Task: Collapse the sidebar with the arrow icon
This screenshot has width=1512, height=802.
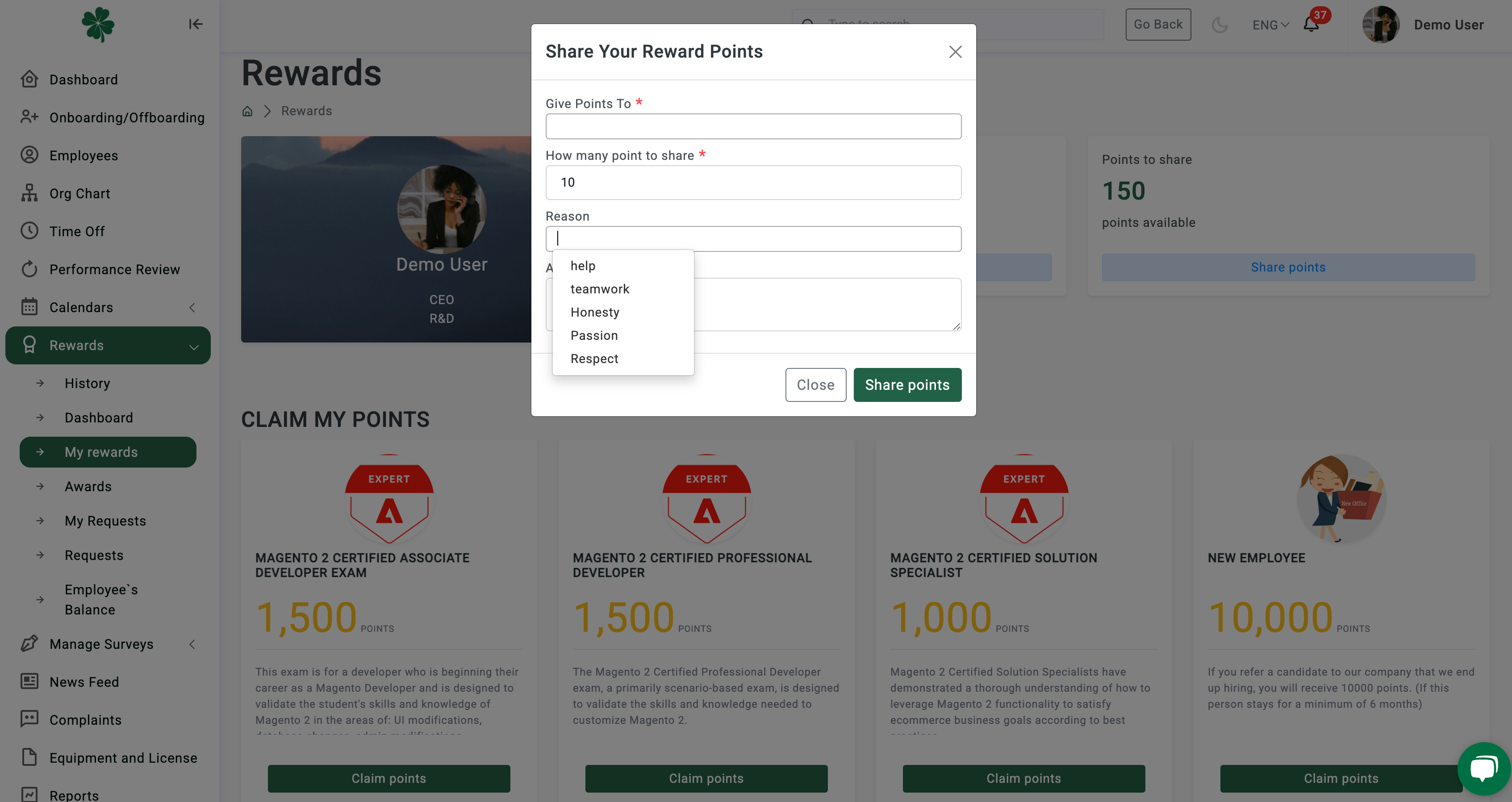Action: pos(196,24)
